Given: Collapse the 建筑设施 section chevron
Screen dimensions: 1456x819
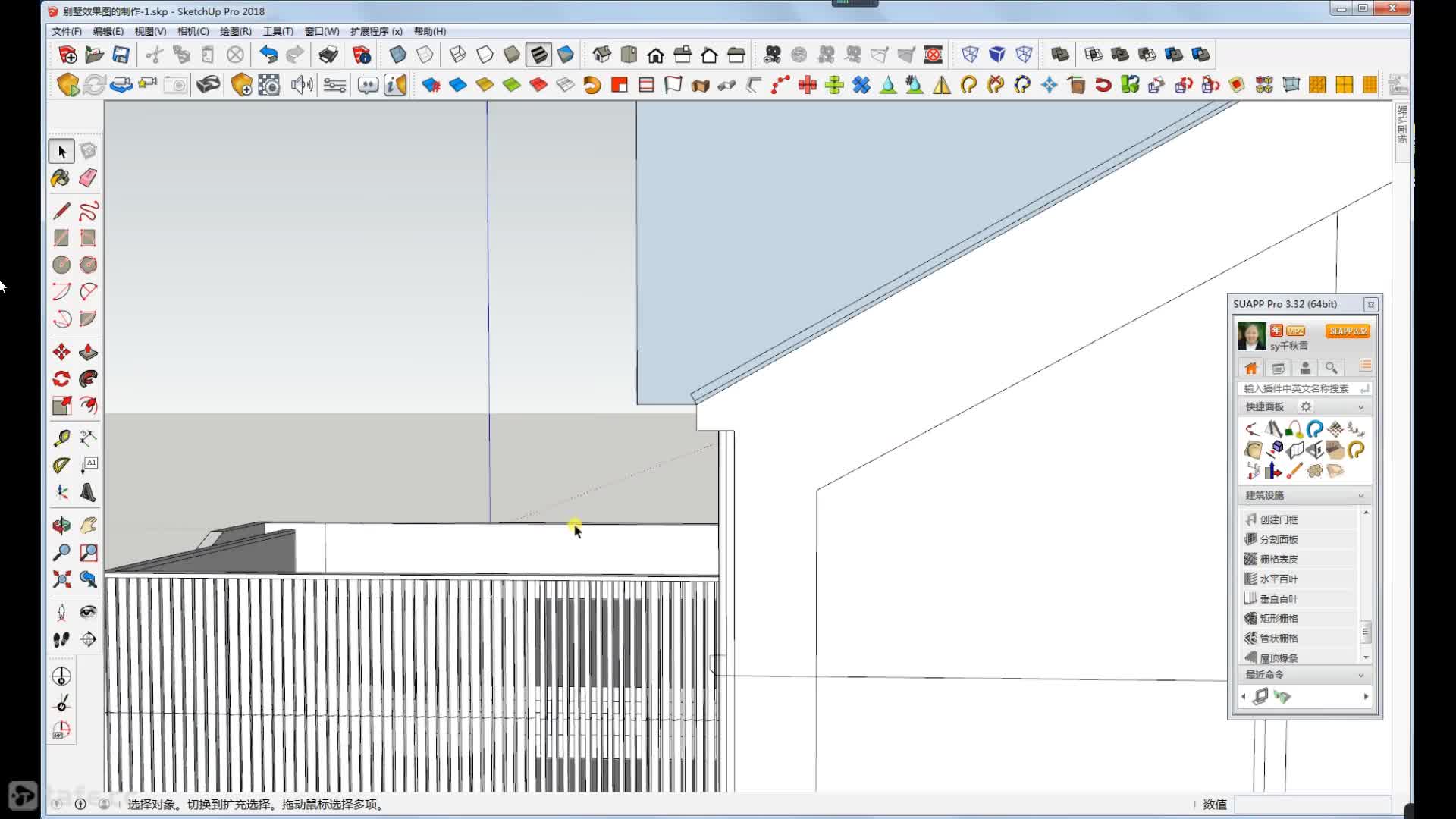Looking at the screenshot, I should (x=1360, y=496).
